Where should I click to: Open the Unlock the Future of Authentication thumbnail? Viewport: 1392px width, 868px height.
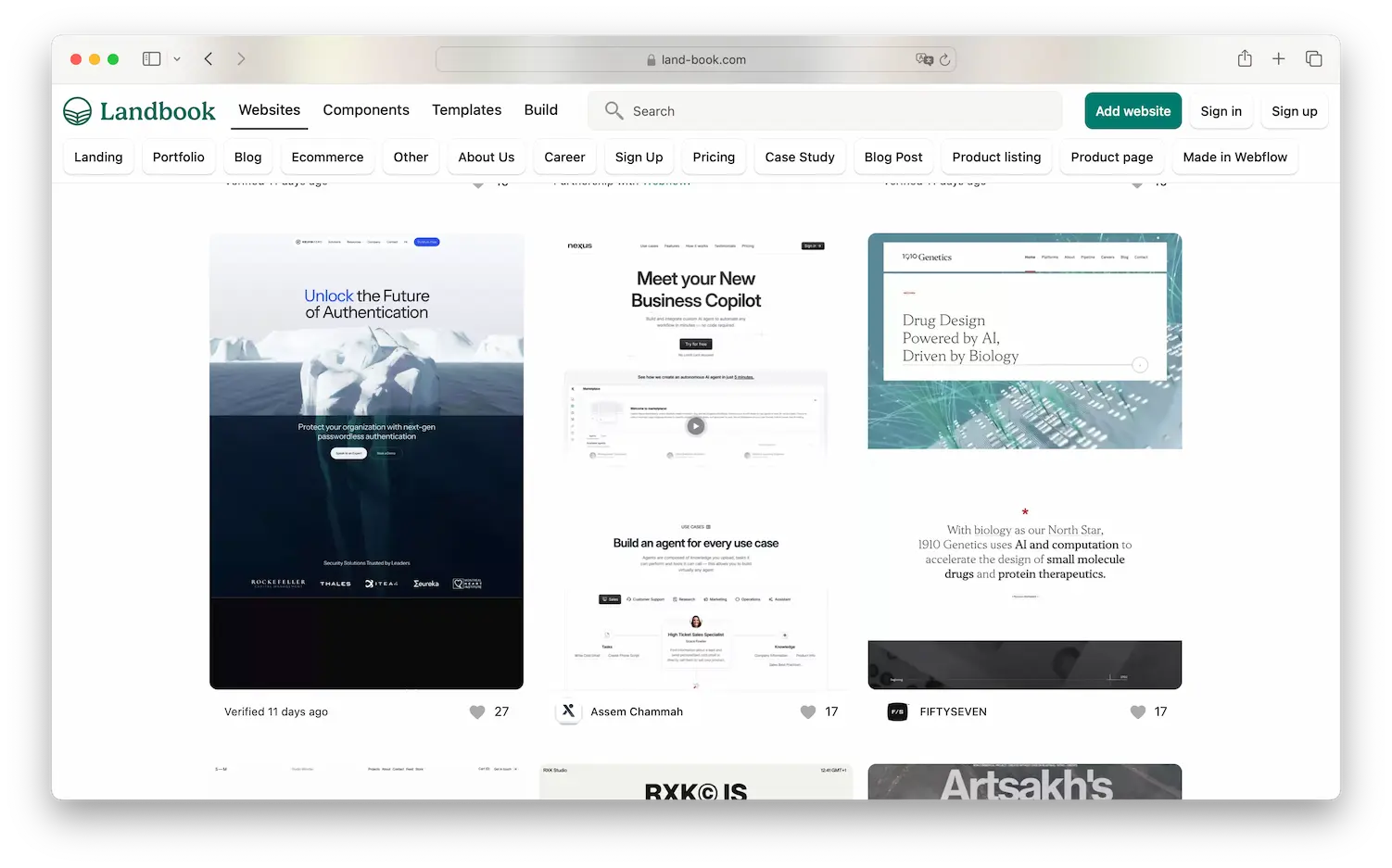click(366, 460)
